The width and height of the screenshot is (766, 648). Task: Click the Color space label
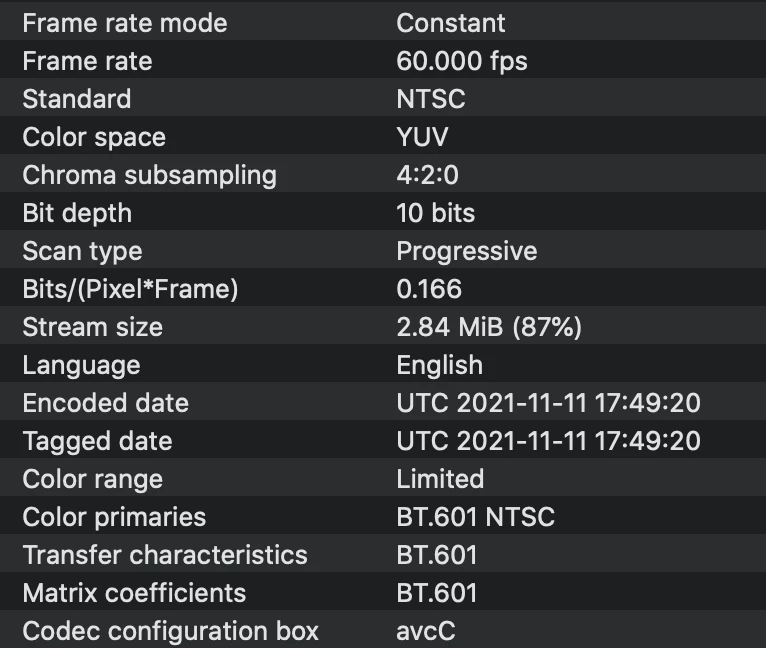[94, 137]
